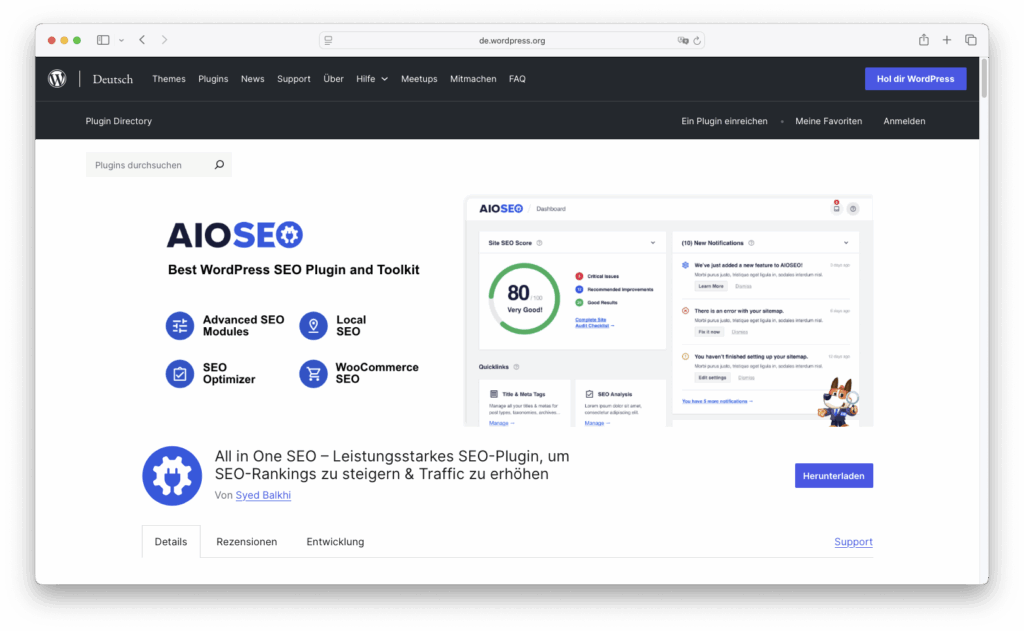This screenshot has height=631, width=1024.
Task: Click the fox mascot image
Action: [837, 402]
